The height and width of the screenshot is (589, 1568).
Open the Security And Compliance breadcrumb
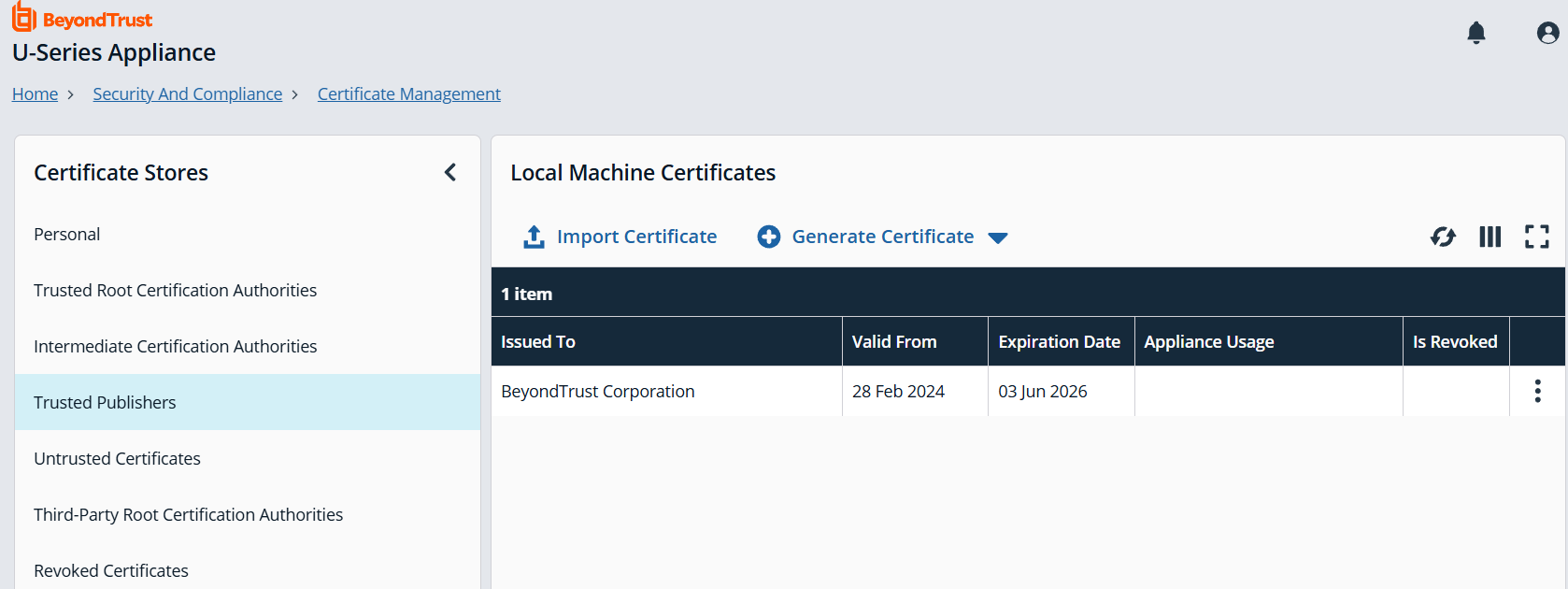(187, 94)
